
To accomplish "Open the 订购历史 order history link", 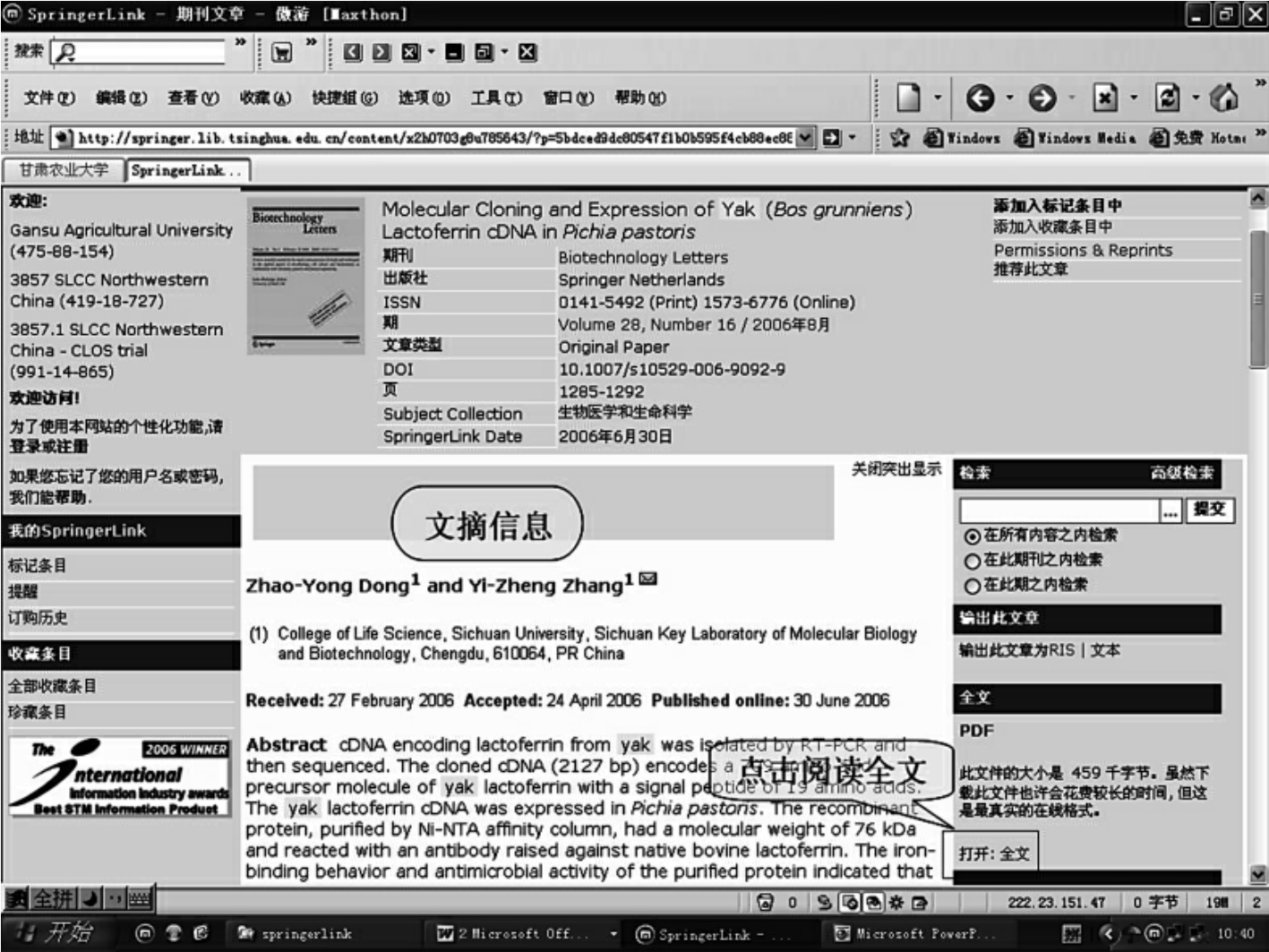I will [38, 618].
